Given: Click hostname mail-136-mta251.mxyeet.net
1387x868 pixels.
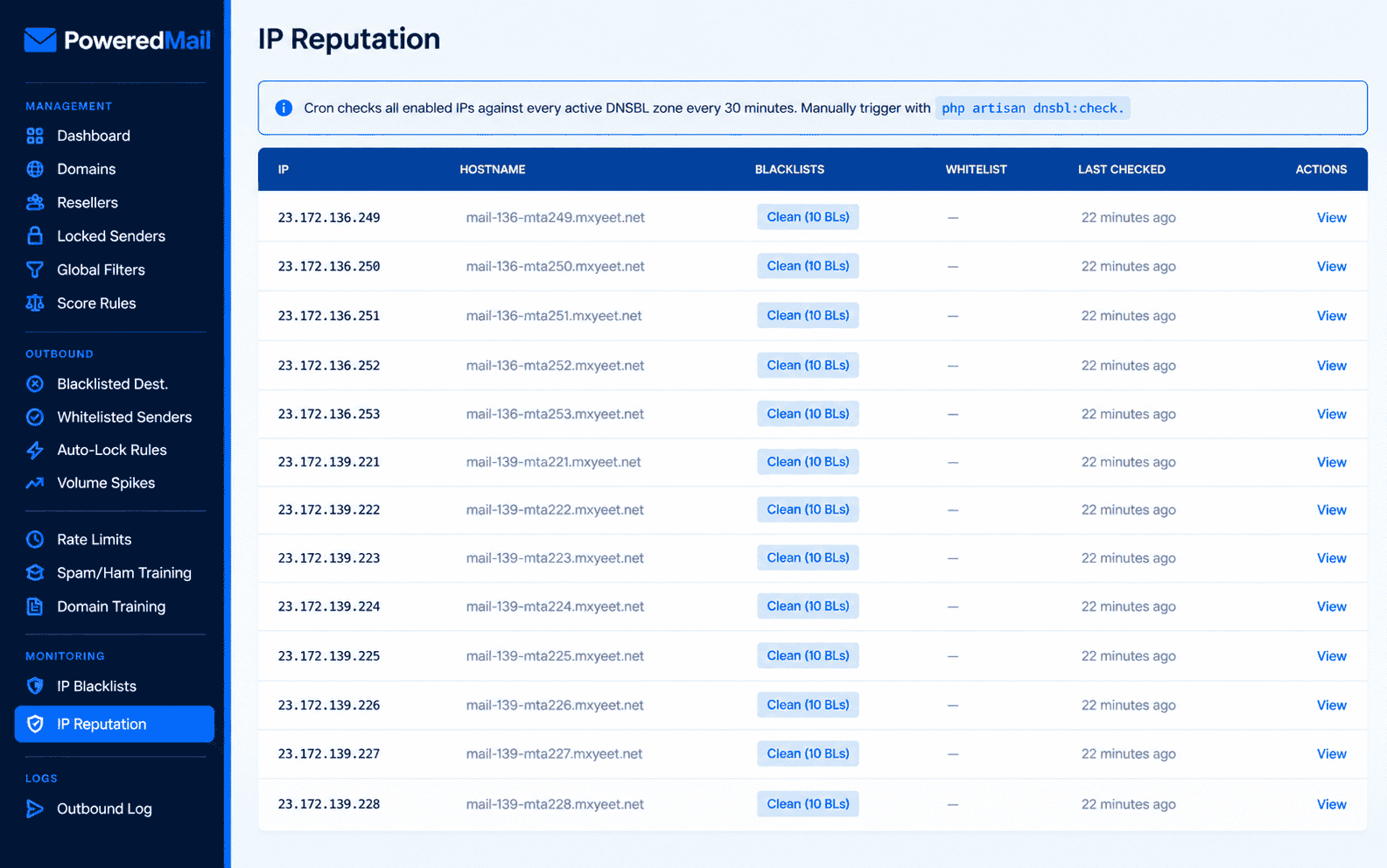Looking at the screenshot, I should [x=554, y=316].
